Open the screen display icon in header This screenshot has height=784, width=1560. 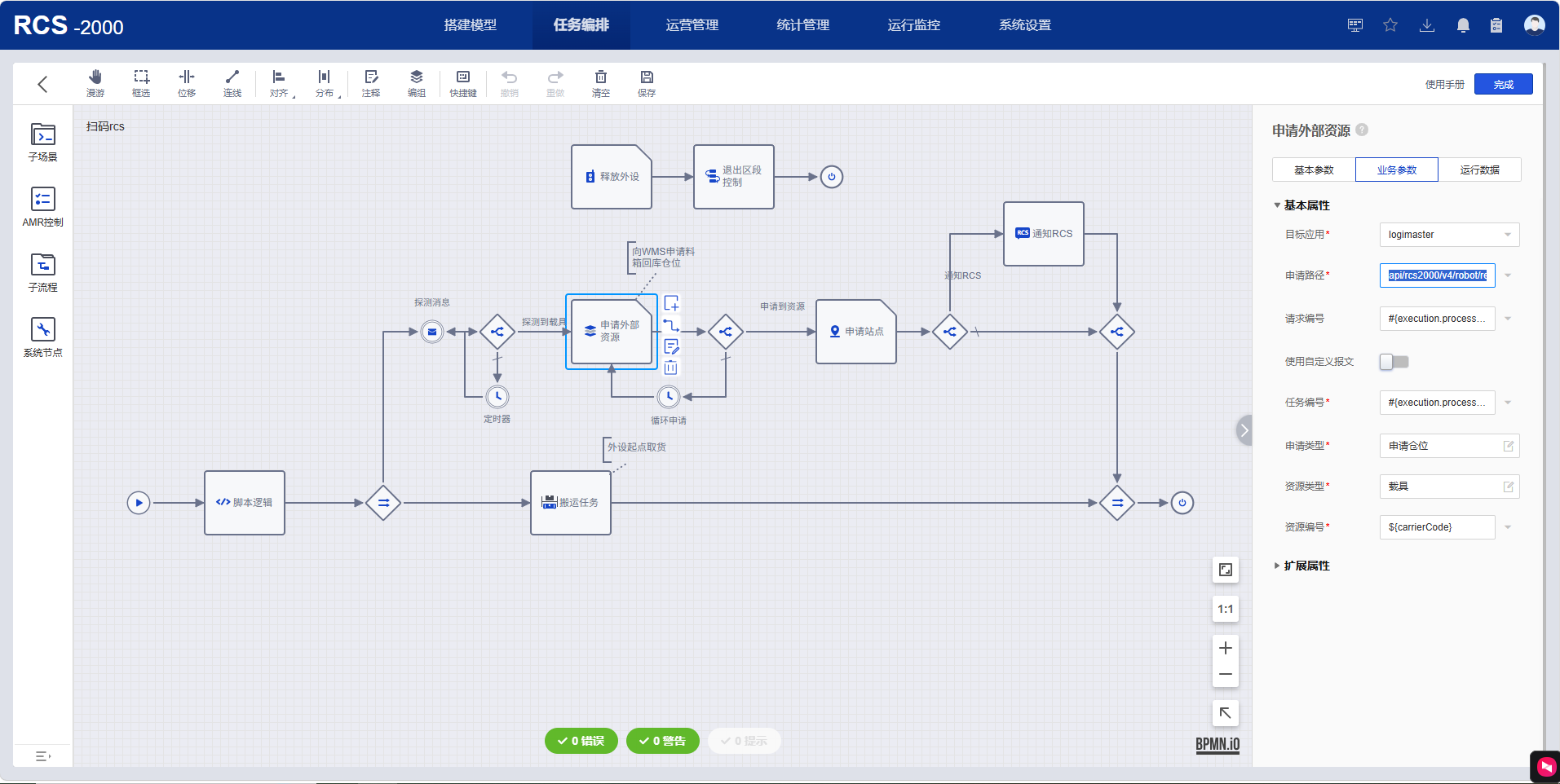coord(1355,25)
